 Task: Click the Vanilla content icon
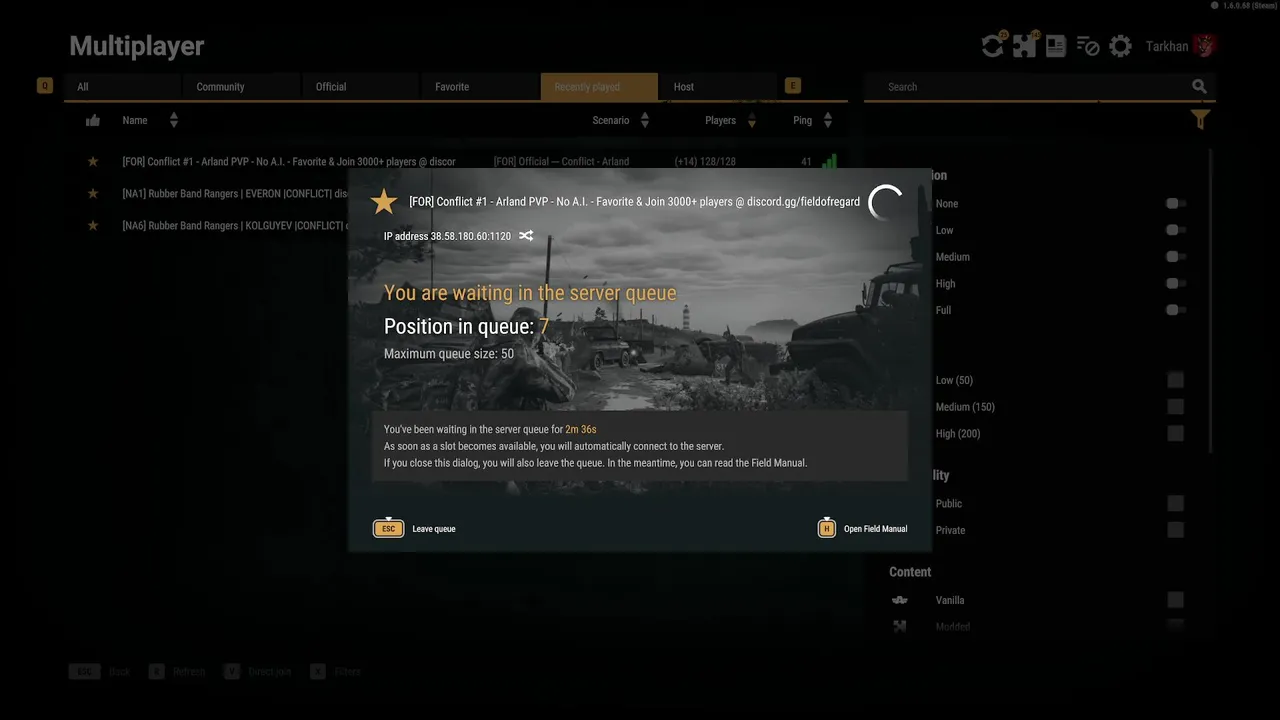click(x=900, y=600)
